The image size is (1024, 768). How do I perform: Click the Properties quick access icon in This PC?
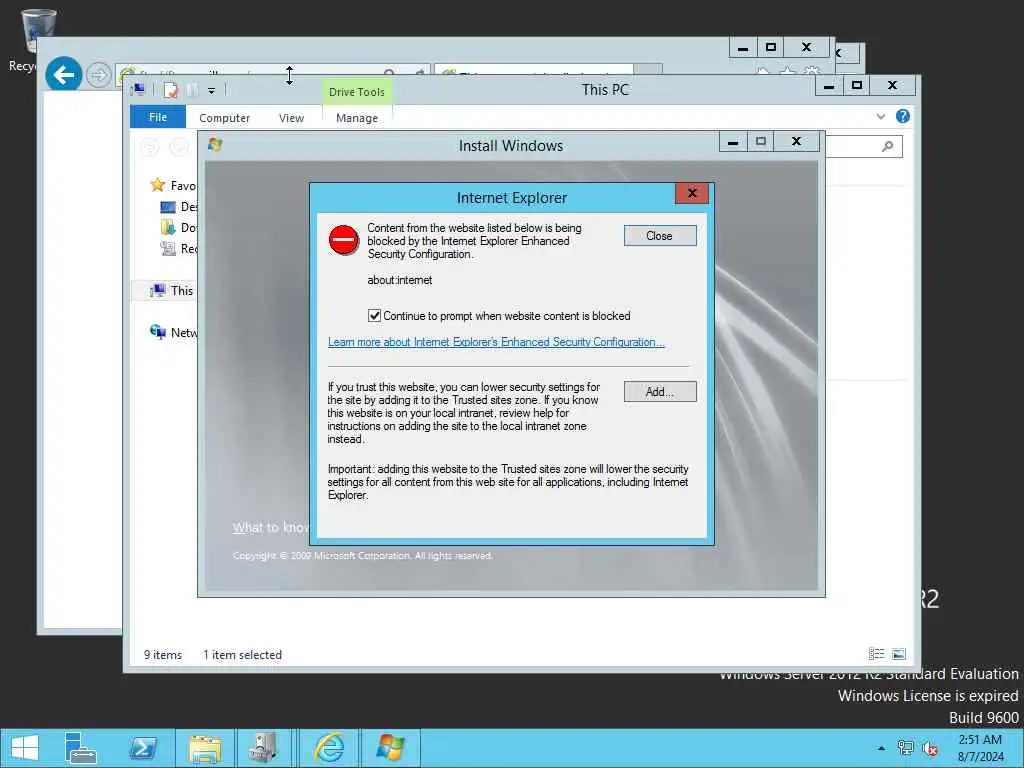tap(170, 90)
